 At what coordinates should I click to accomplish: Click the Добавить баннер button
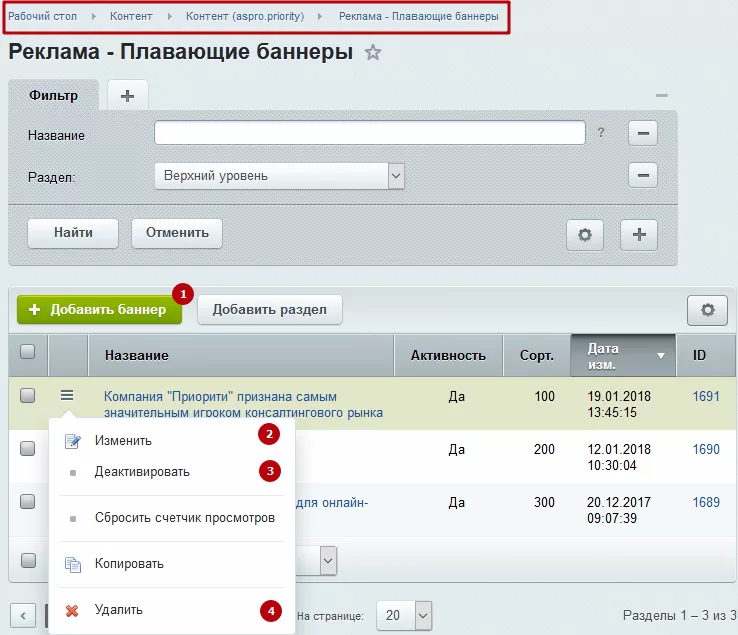tap(99, 310)
